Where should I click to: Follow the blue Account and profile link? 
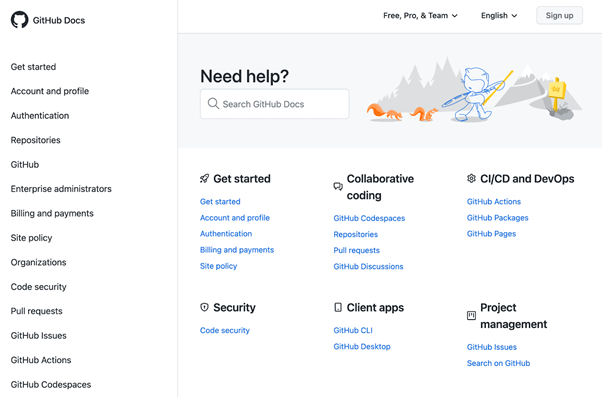click(235, 218)
